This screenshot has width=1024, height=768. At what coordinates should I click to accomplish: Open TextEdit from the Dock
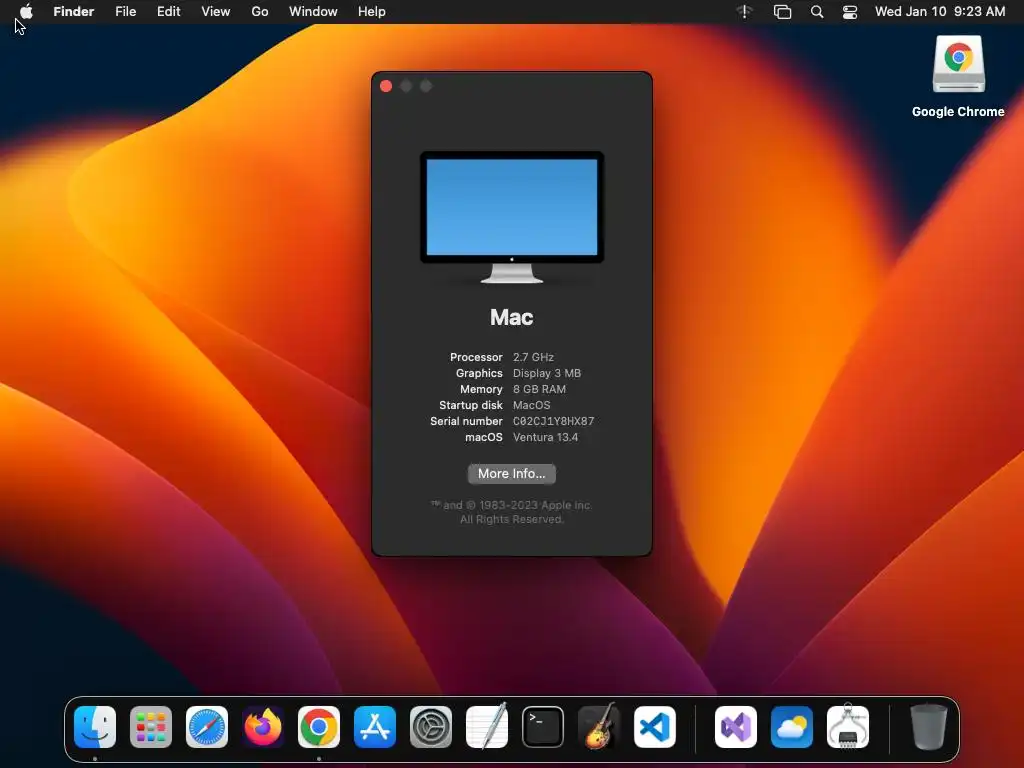[x=487, y=726]
